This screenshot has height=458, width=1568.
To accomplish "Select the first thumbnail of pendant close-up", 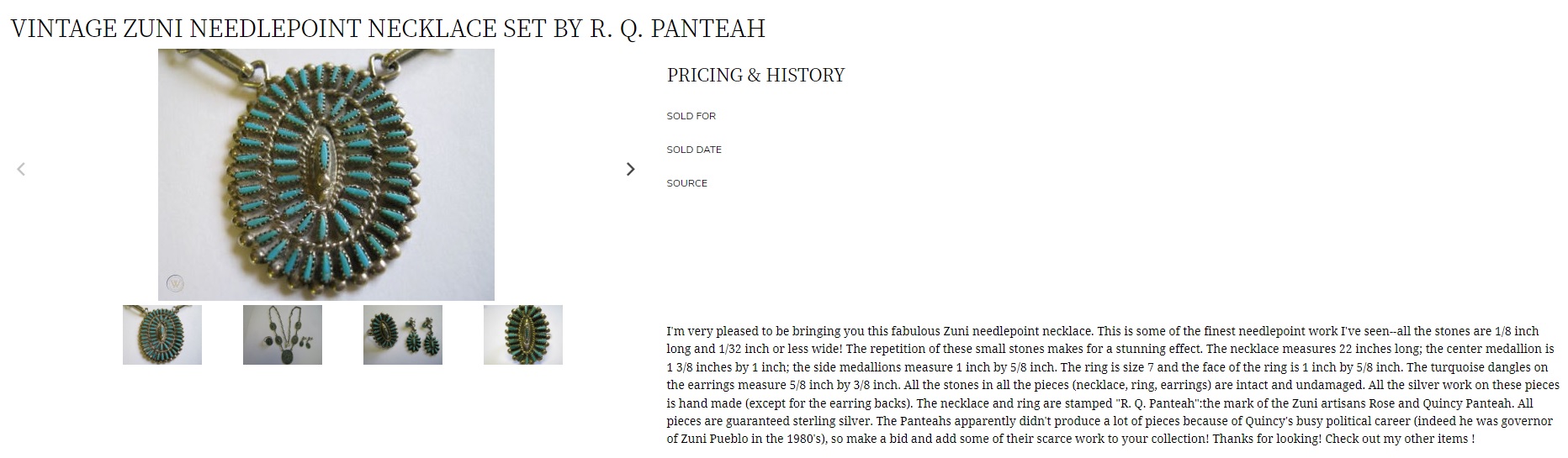I will point(162,334).
